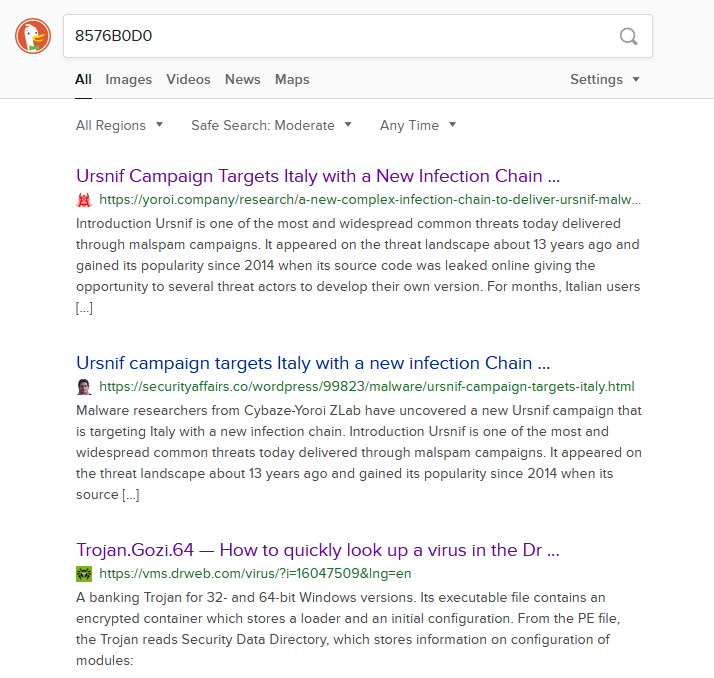714x678 pixels.
Task: Open the All Regions dropdown
Action: pos(119,125)
